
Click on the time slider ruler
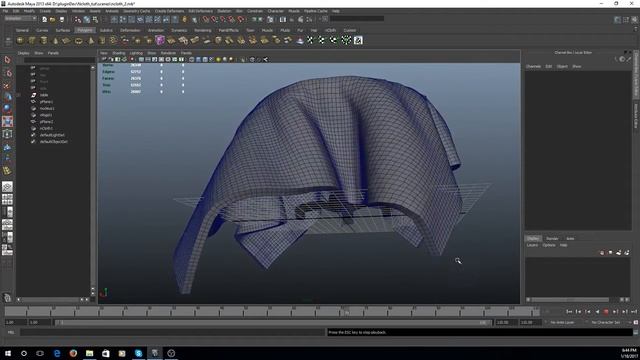(271, 312)
